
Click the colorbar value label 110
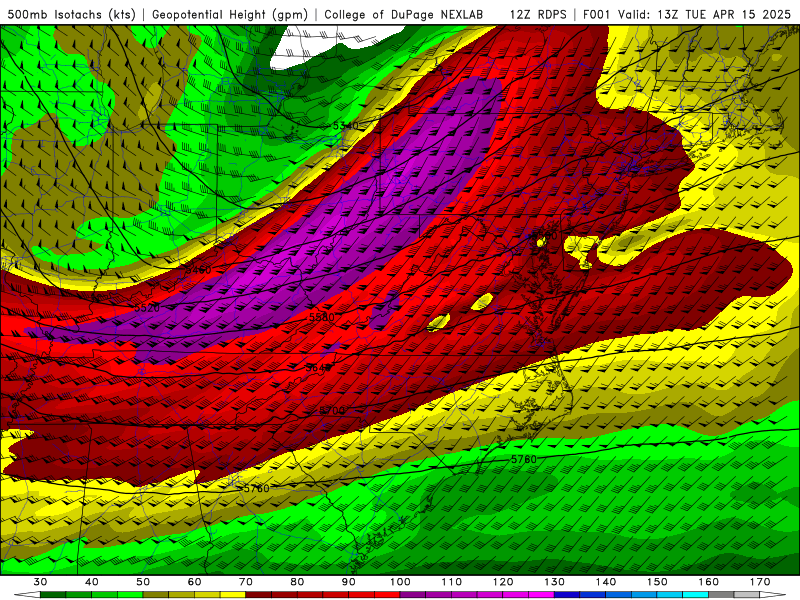click(452, 582)
